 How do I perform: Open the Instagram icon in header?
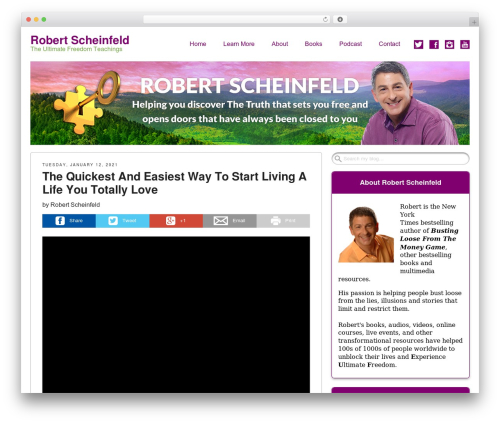point(449,44)
